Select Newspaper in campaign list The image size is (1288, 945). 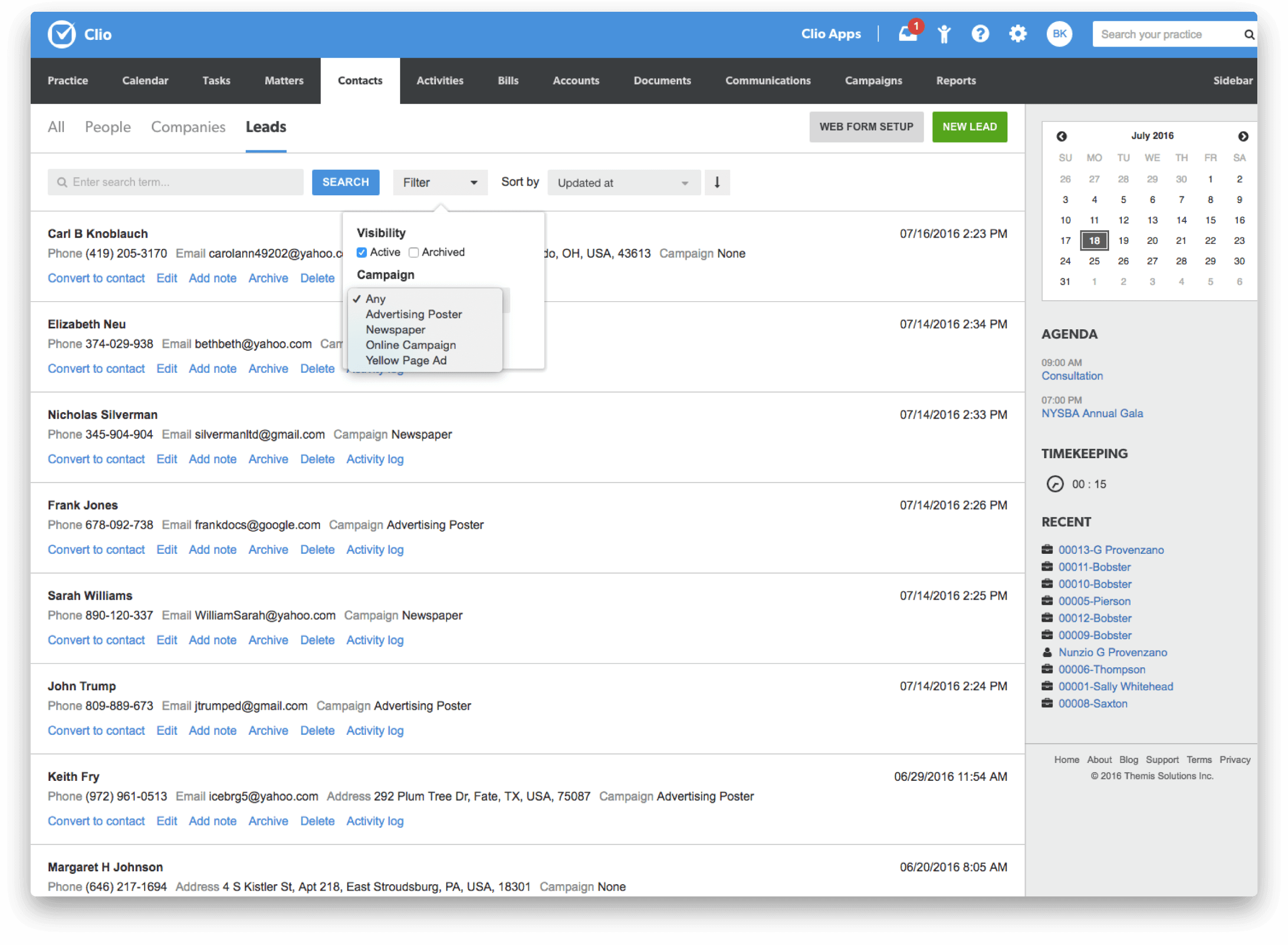tap(395, 329)
